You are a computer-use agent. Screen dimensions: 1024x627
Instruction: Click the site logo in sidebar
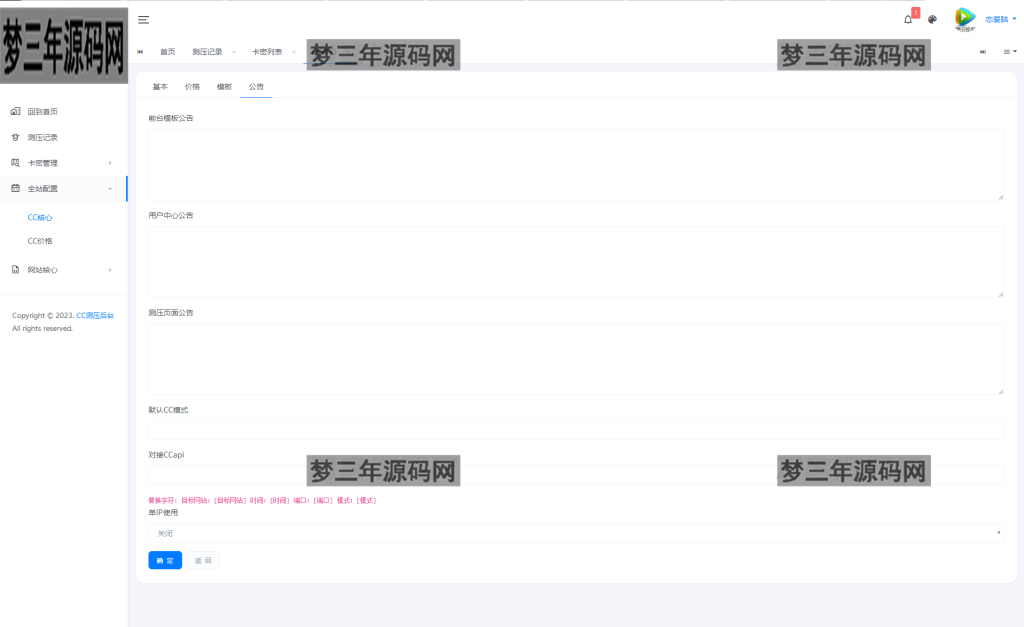pyautogui.click(x=63, y=46)
